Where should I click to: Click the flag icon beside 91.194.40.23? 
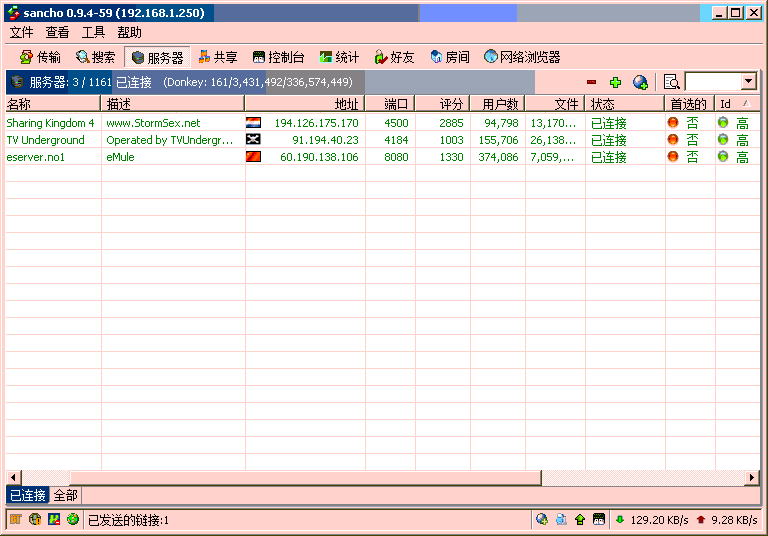[x=253, y=139]
